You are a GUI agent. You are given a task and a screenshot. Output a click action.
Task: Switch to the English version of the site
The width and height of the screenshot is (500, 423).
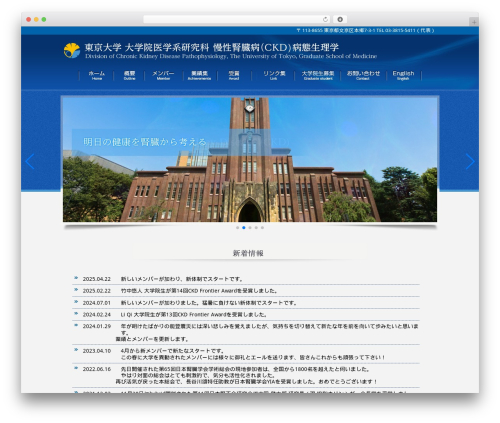[403, 75]
